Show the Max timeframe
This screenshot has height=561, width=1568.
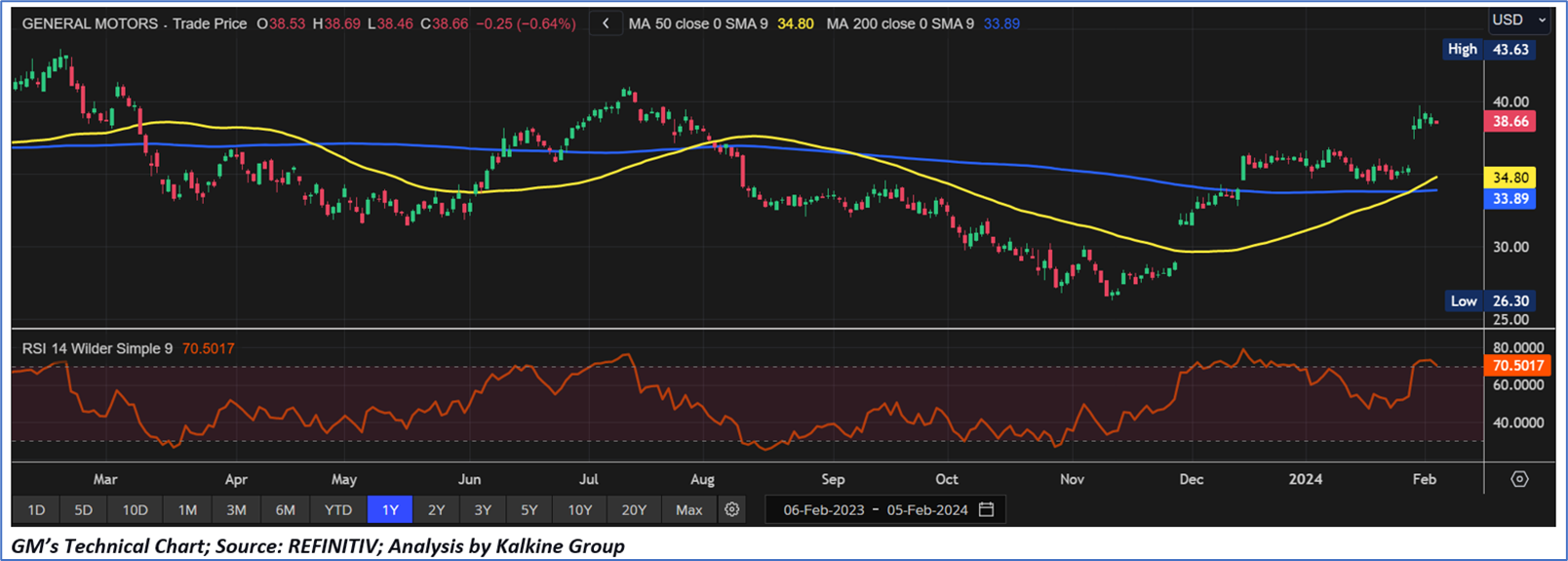tap(688, 509)
